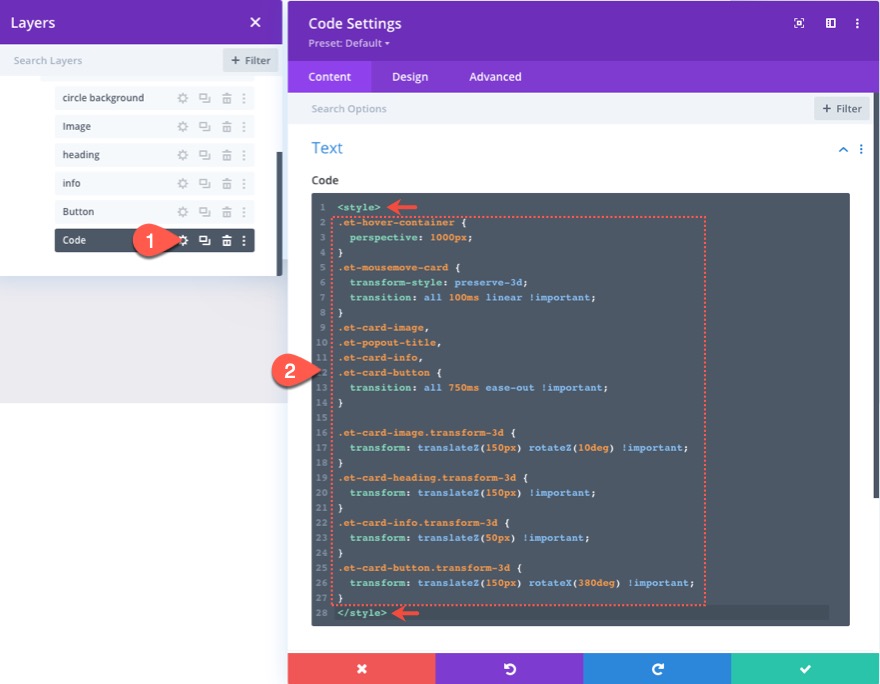Open settings gear for heading layer
Screen dimensions: 880x684
(x=182, y=155)
